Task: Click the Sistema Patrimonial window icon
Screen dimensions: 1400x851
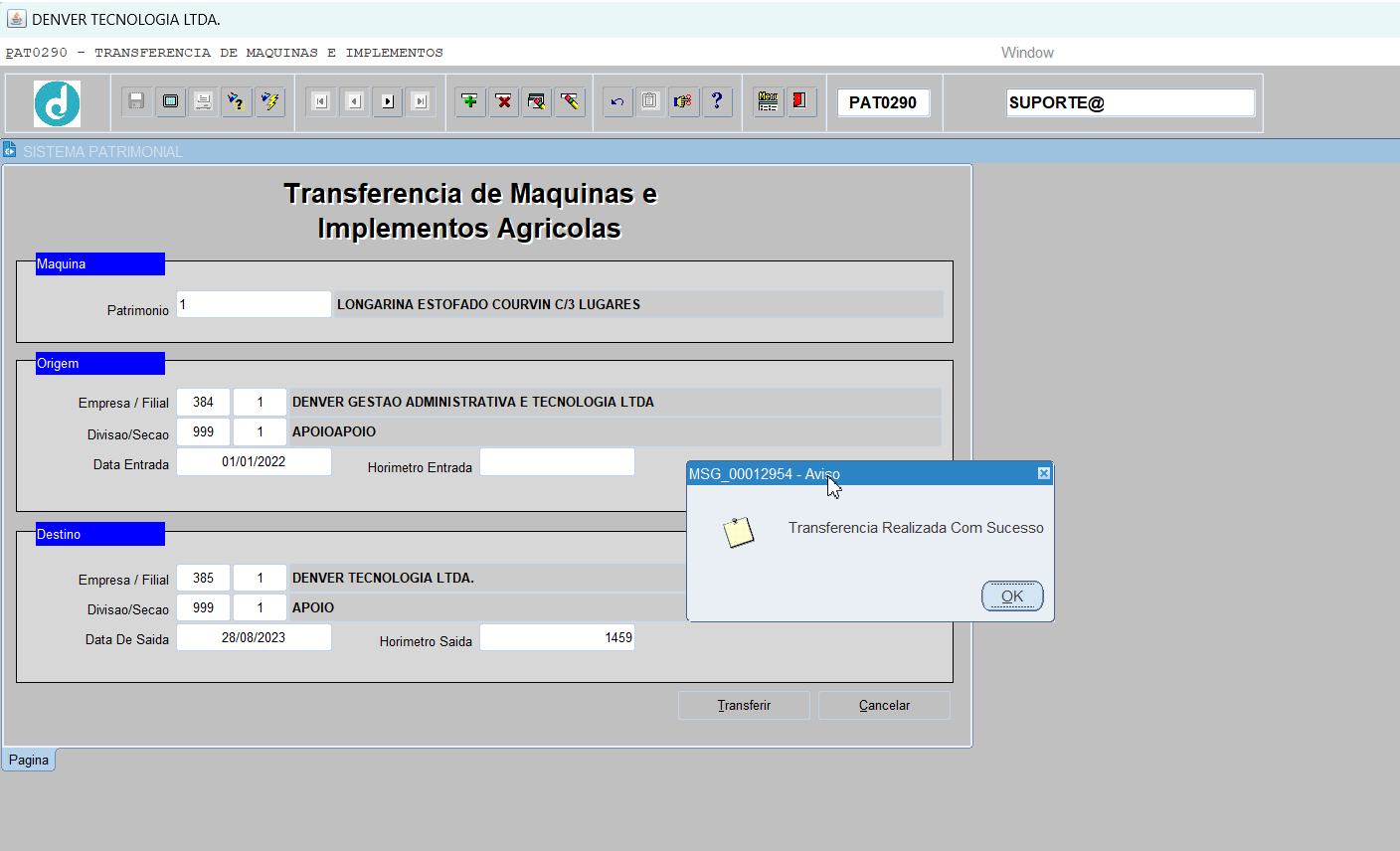Action: tap(10, 151)
